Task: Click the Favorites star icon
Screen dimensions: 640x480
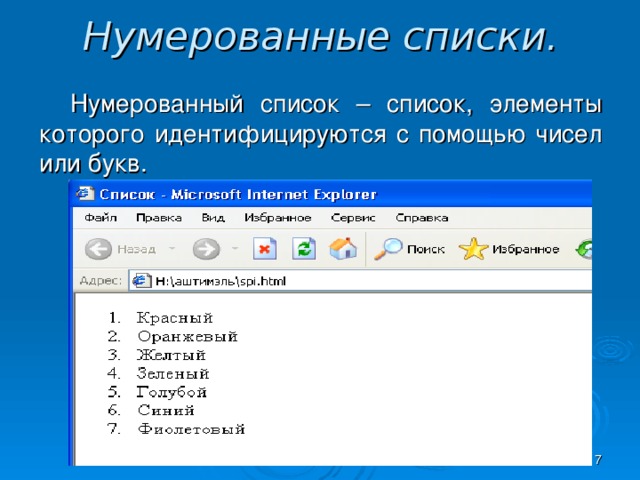Action: coord(473,249)
